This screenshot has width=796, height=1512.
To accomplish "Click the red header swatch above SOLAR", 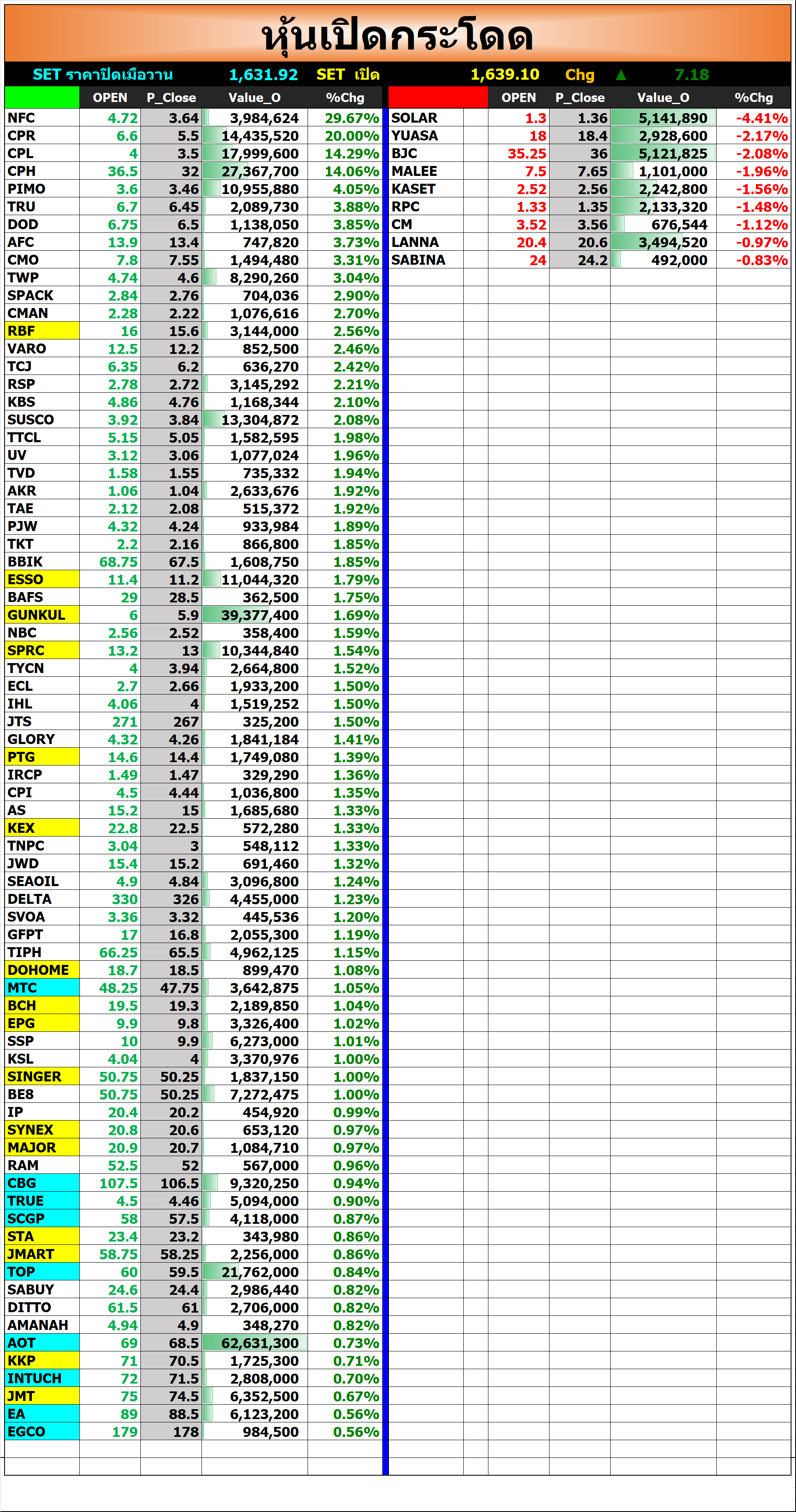I will point(437,97).
